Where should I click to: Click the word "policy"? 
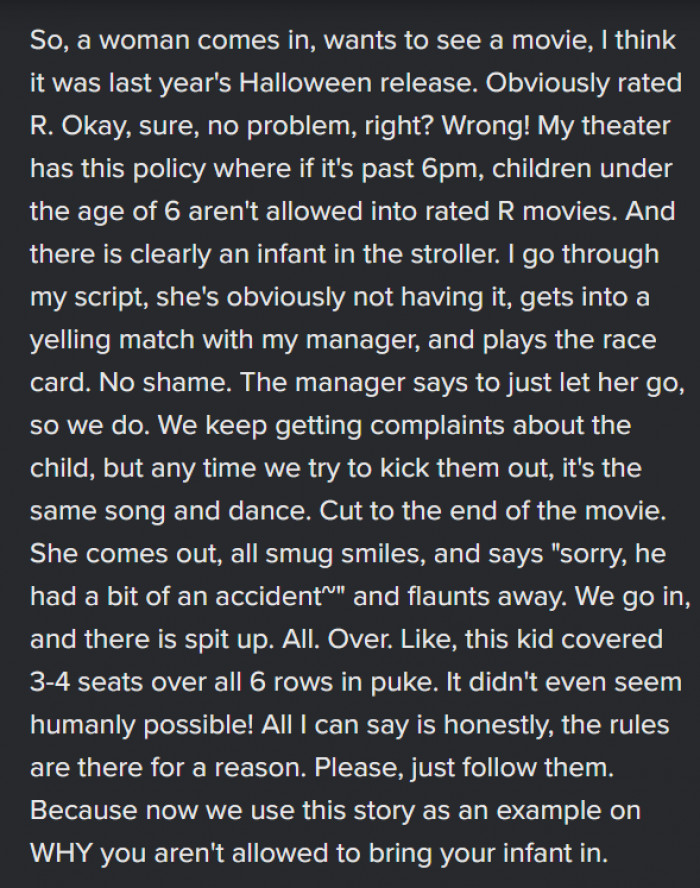[x=169, y=169]
